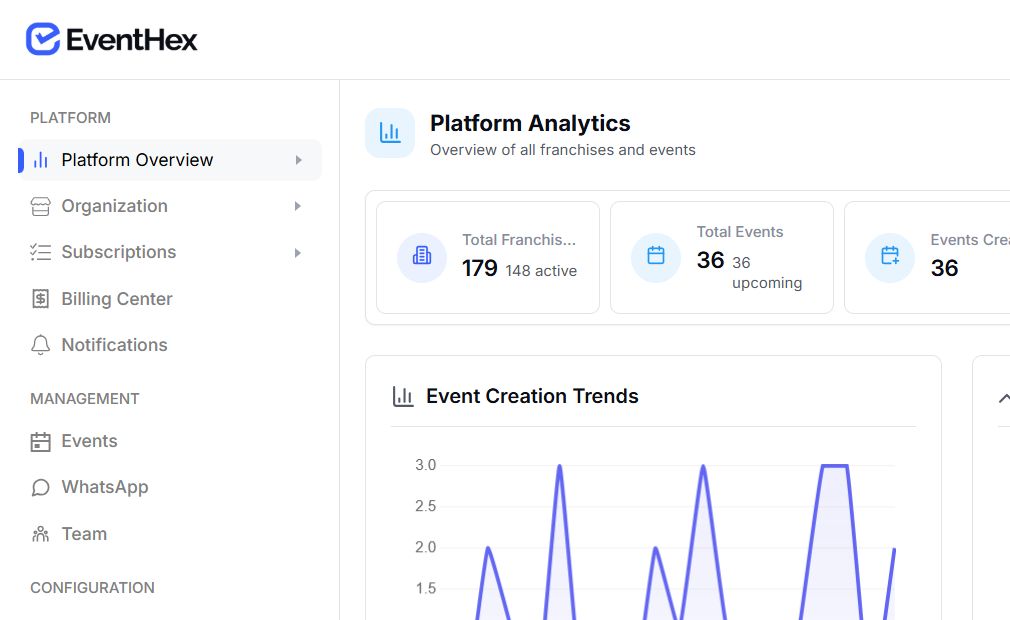
Task: Open the Subscriptions menu item
Action: [x=169, y=252]
